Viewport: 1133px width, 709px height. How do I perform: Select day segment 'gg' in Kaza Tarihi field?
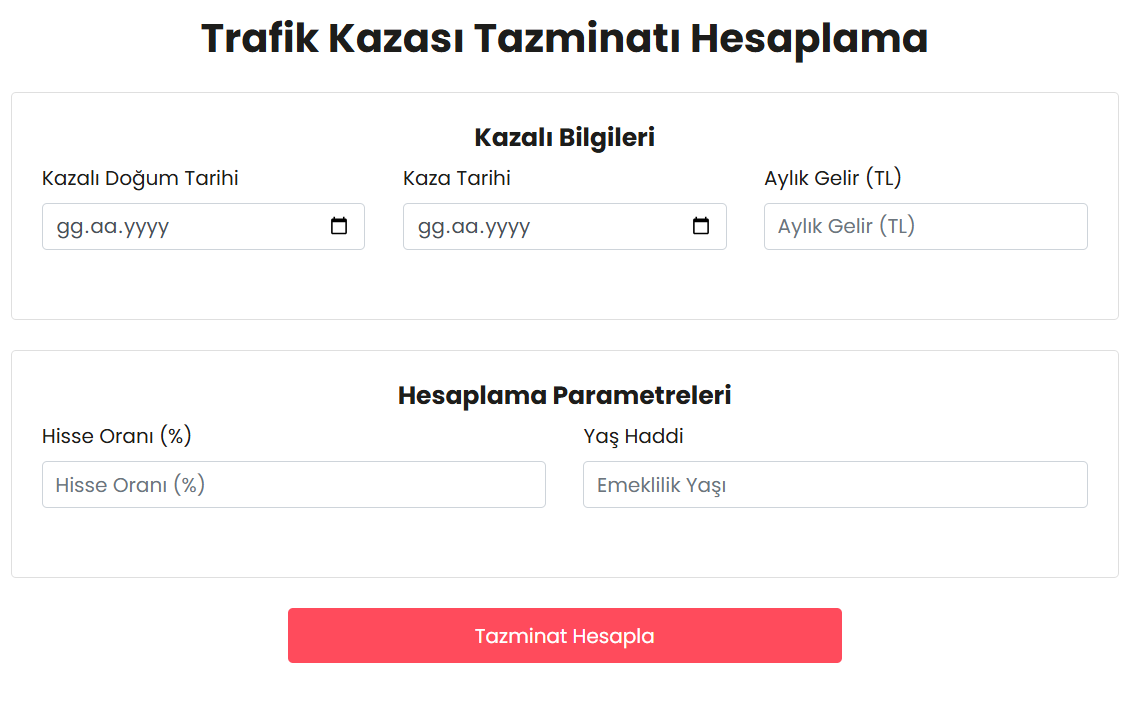429,227
